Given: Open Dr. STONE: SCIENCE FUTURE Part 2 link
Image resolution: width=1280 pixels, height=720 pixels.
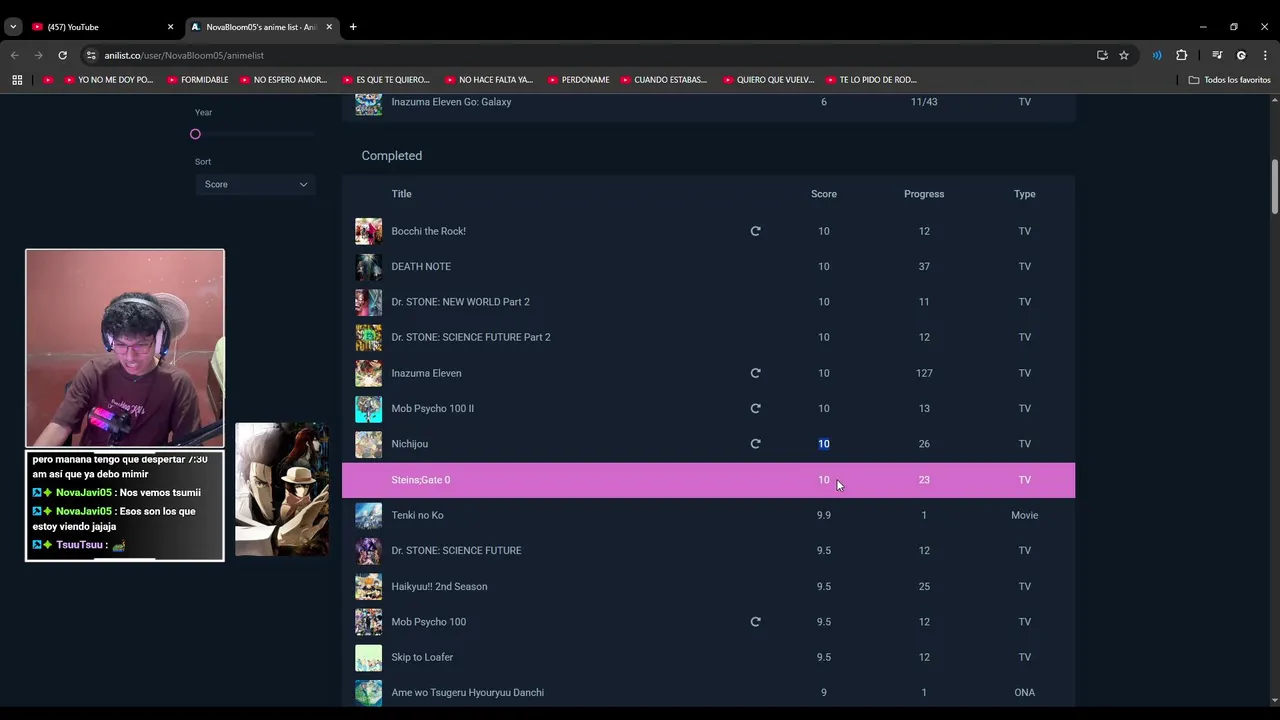Looking at the screenshot, I should coord(471,337).
